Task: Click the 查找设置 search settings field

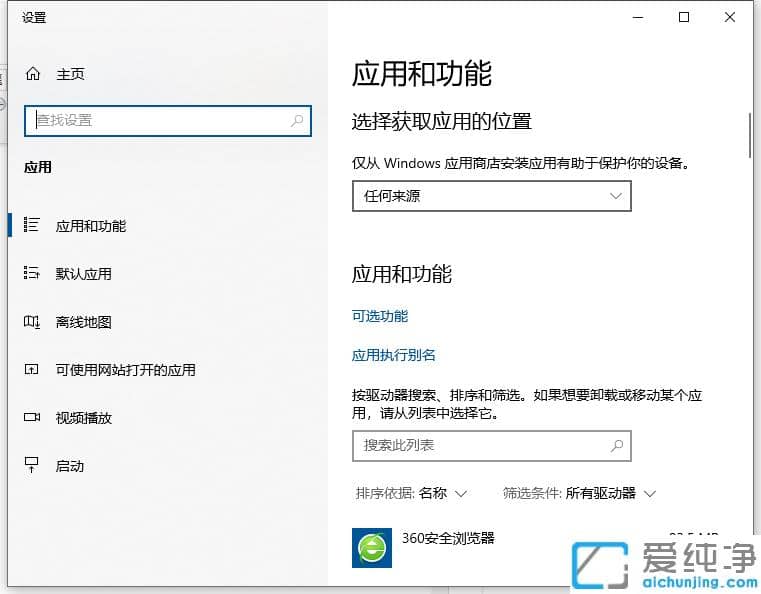Action: click(x=160, y=120)
